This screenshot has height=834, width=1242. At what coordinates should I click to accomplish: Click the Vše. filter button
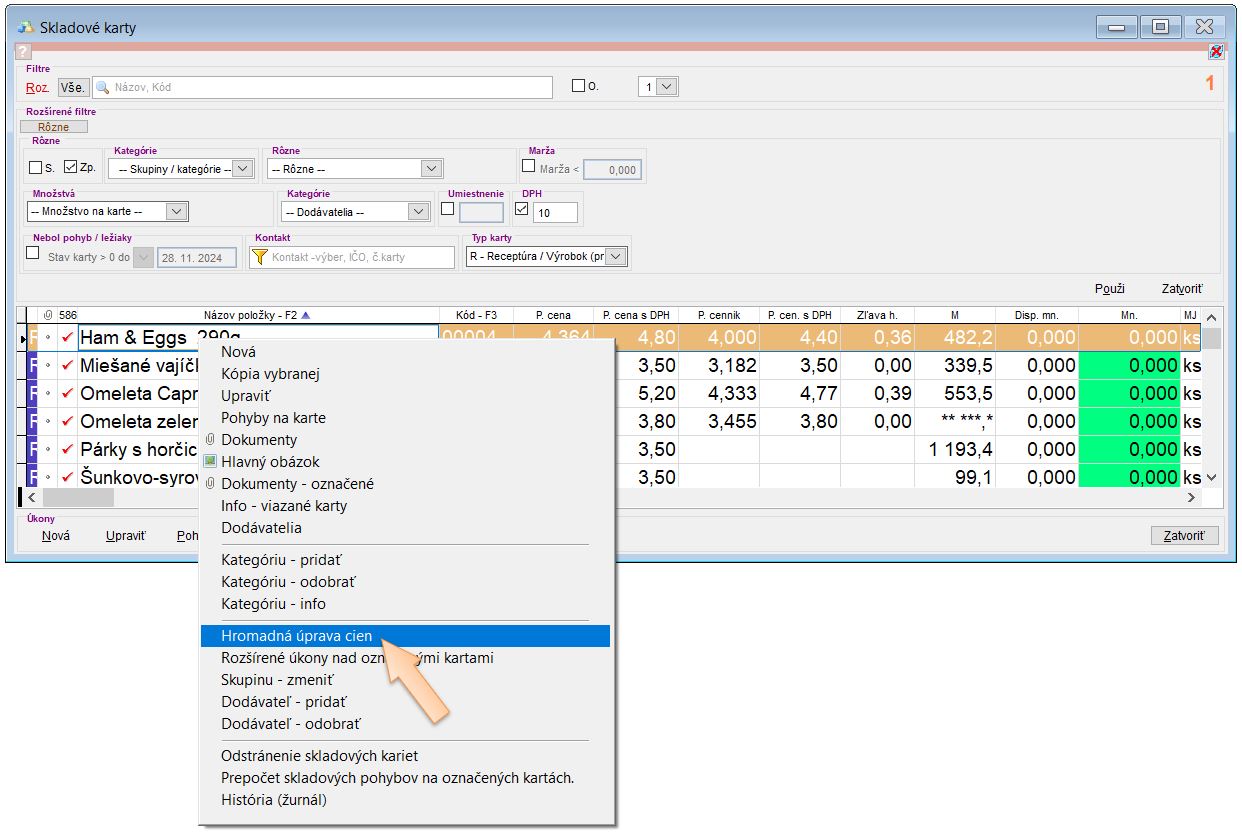(x=72, y=87)
